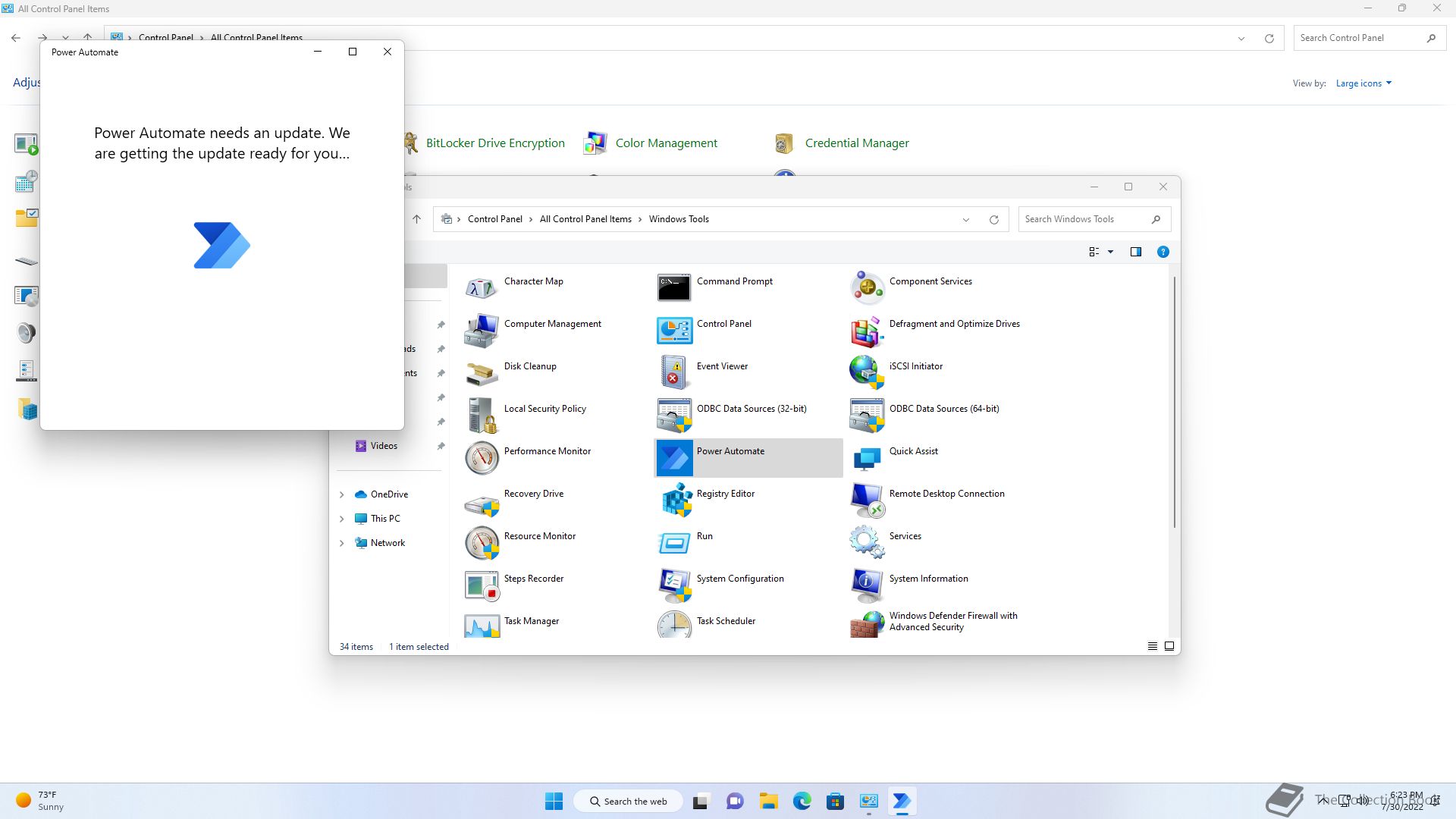Click Control Panel in Windows Tools breadcrumb
1456x819 pixels.
pos(494,219)
